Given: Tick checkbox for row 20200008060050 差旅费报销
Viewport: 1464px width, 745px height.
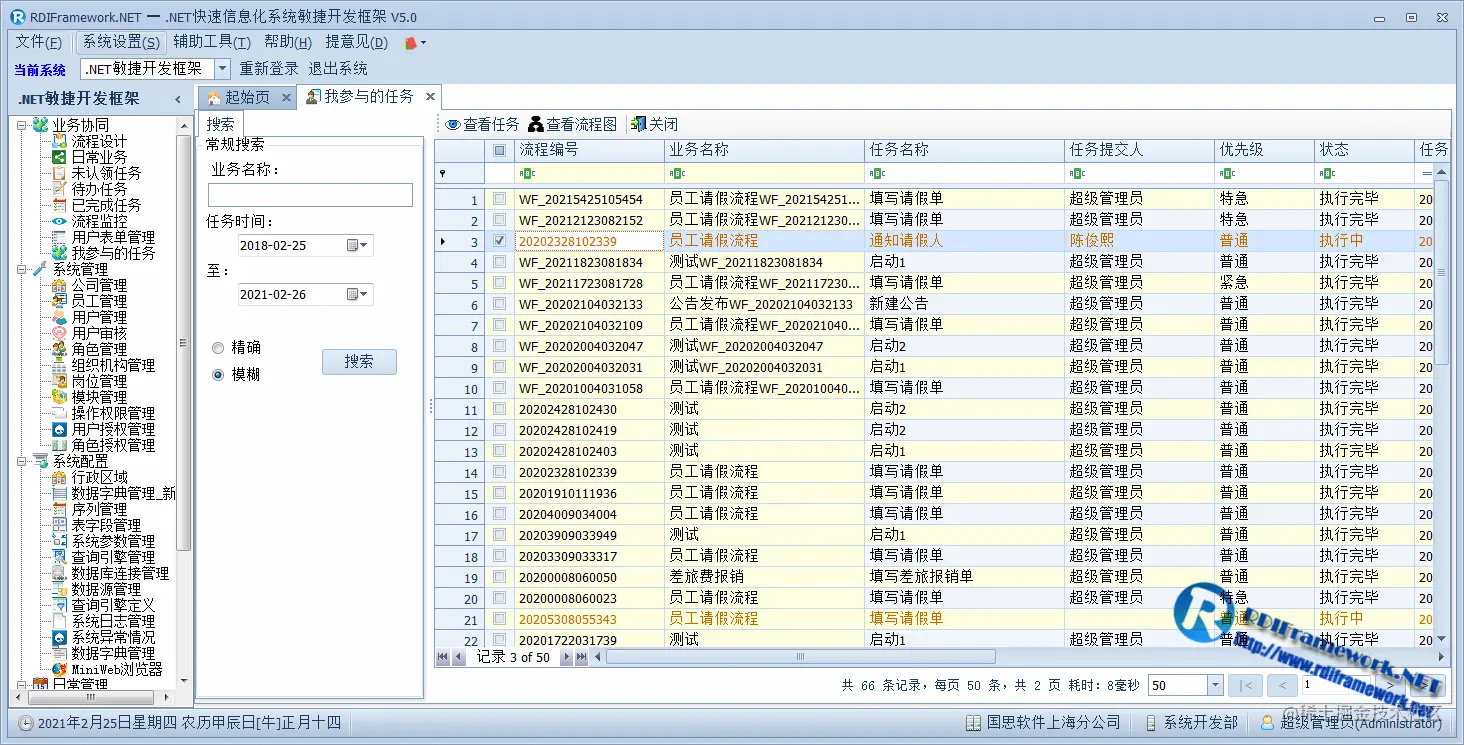Looking at the screenshot, I should [499, 577].
